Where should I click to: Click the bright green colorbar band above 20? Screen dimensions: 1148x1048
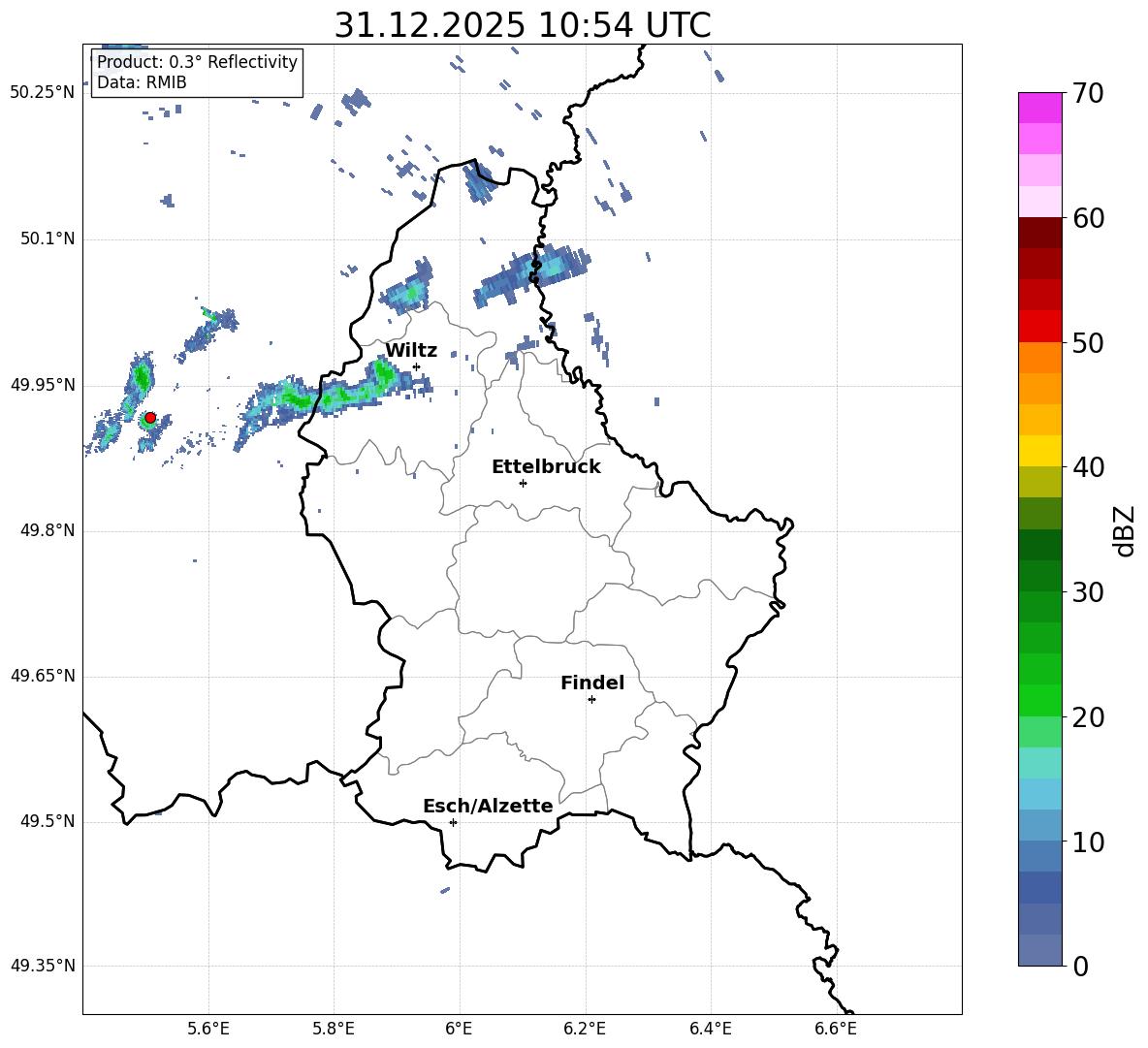click(1040, 700)
